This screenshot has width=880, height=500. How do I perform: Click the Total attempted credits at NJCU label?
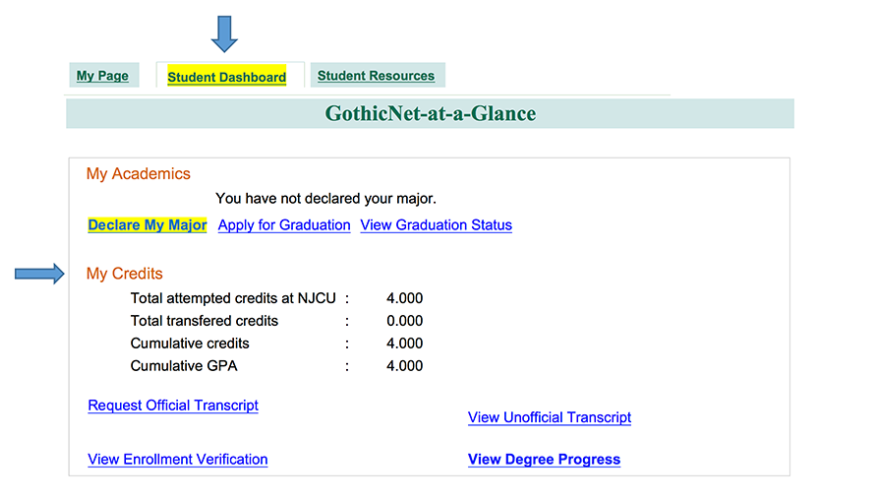234,298
